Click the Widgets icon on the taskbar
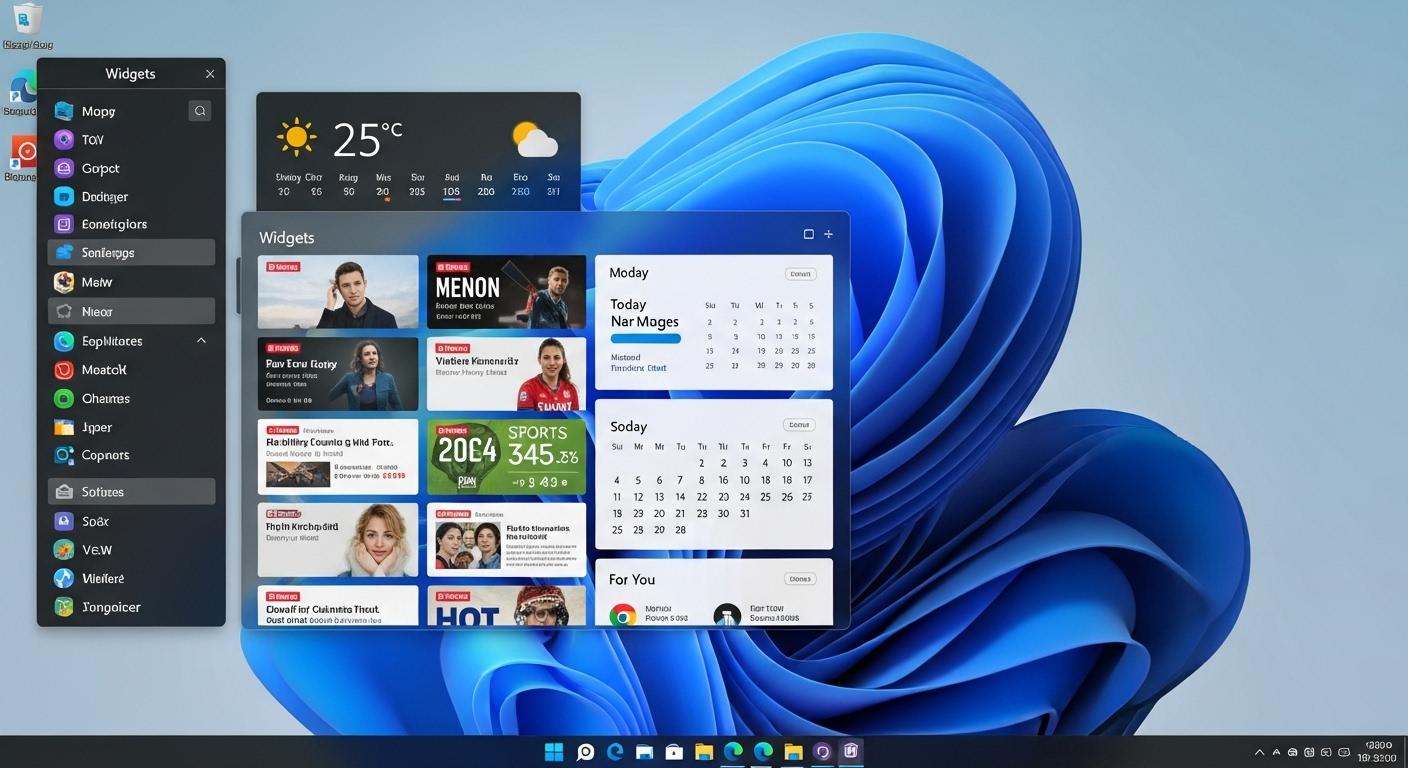 coord(849,751)
